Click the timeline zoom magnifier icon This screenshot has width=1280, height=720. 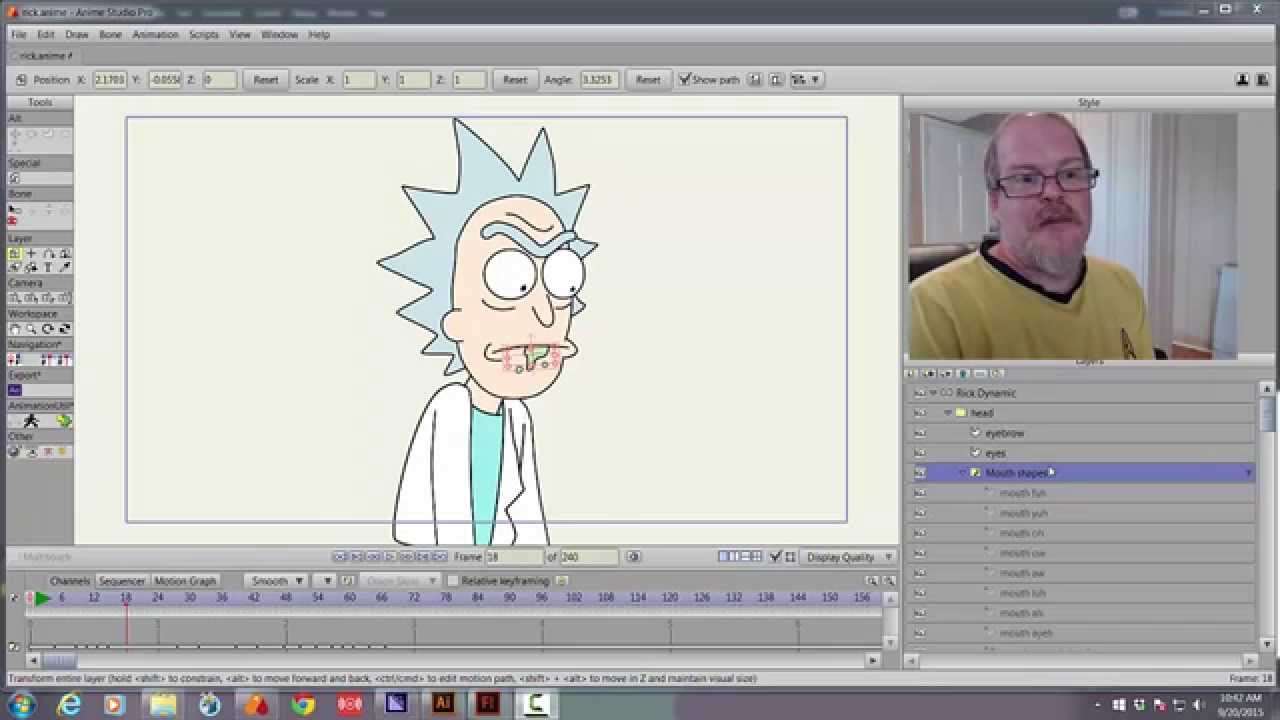872,581
